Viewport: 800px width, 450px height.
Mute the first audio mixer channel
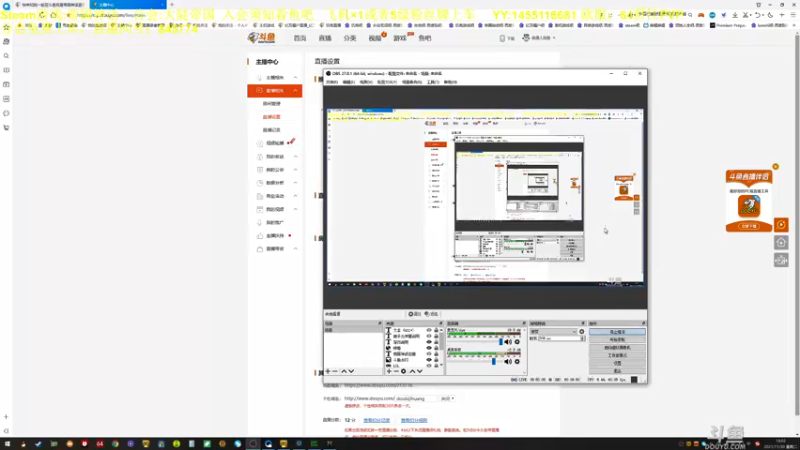pyautogui.click(x=508, y=342)
